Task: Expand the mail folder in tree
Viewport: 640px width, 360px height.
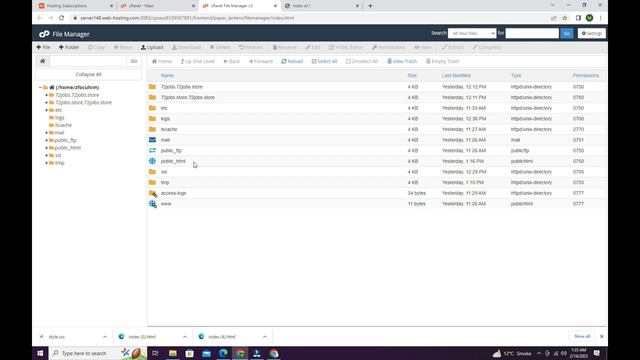Action: tap(47, 133)
